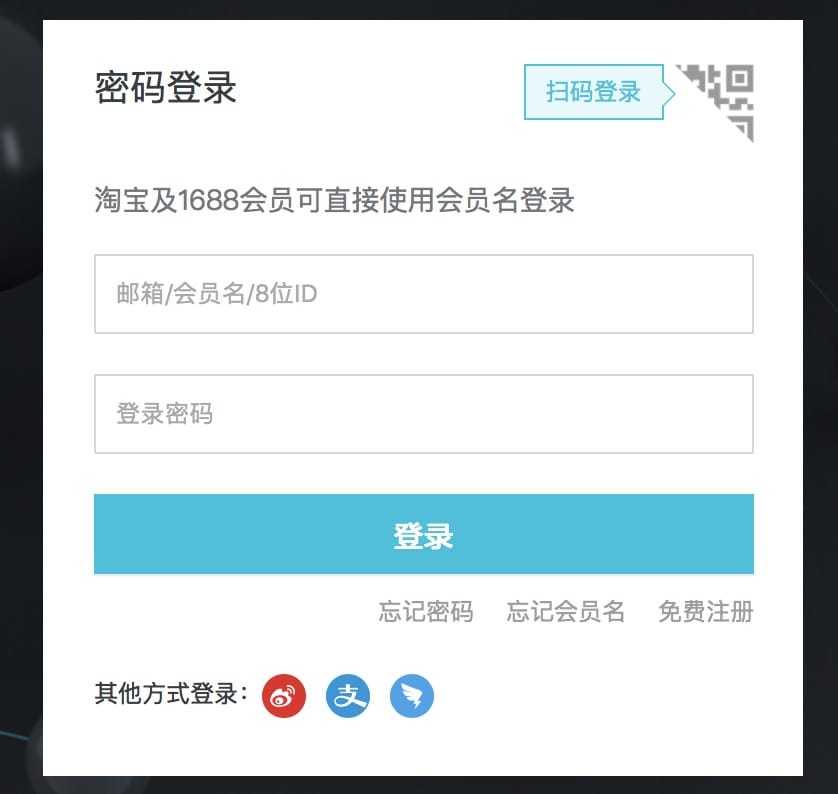Open the 免费注册 link
Screen dimensions: 838x794
pos(706,611)
